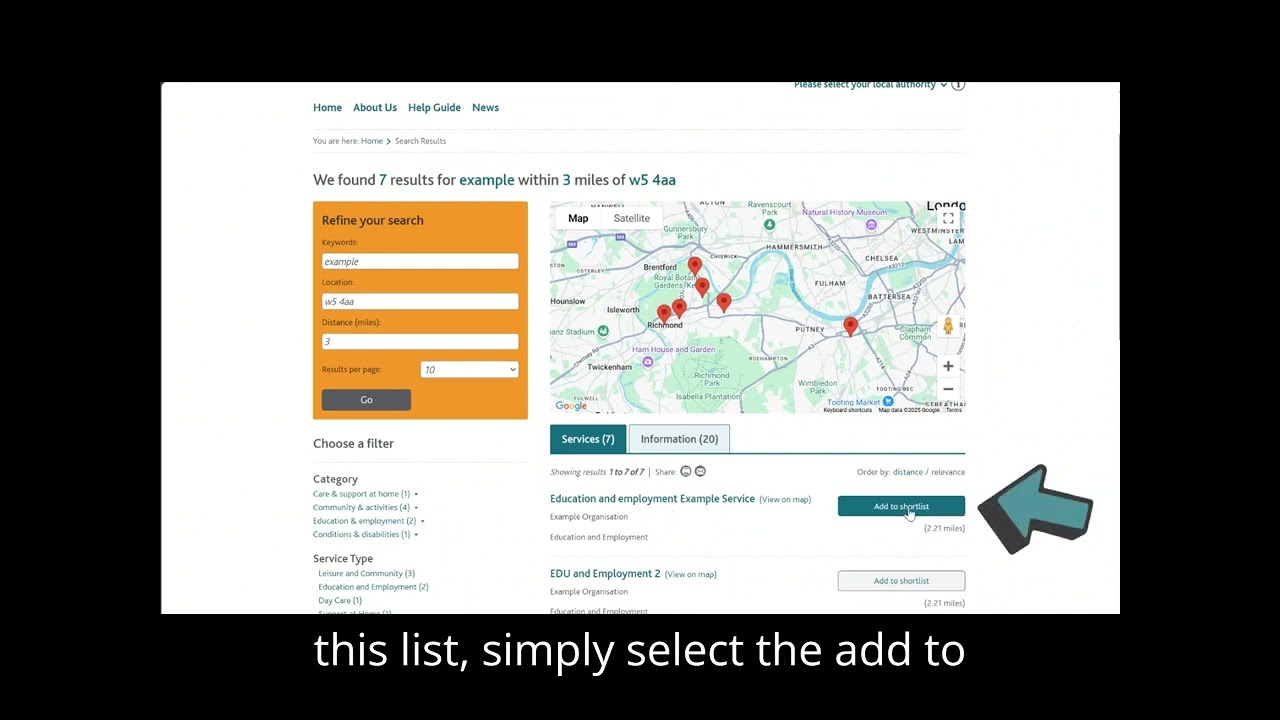Go to Home in navigation

click(327, 108)
